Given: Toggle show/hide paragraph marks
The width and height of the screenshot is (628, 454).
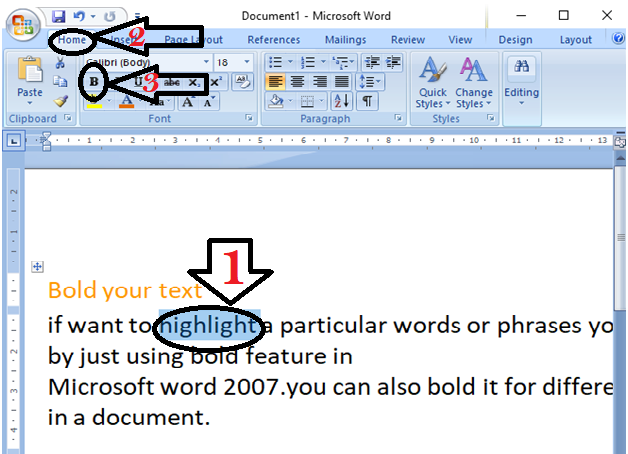Looking at the screenshot, I should coord(367,101).
